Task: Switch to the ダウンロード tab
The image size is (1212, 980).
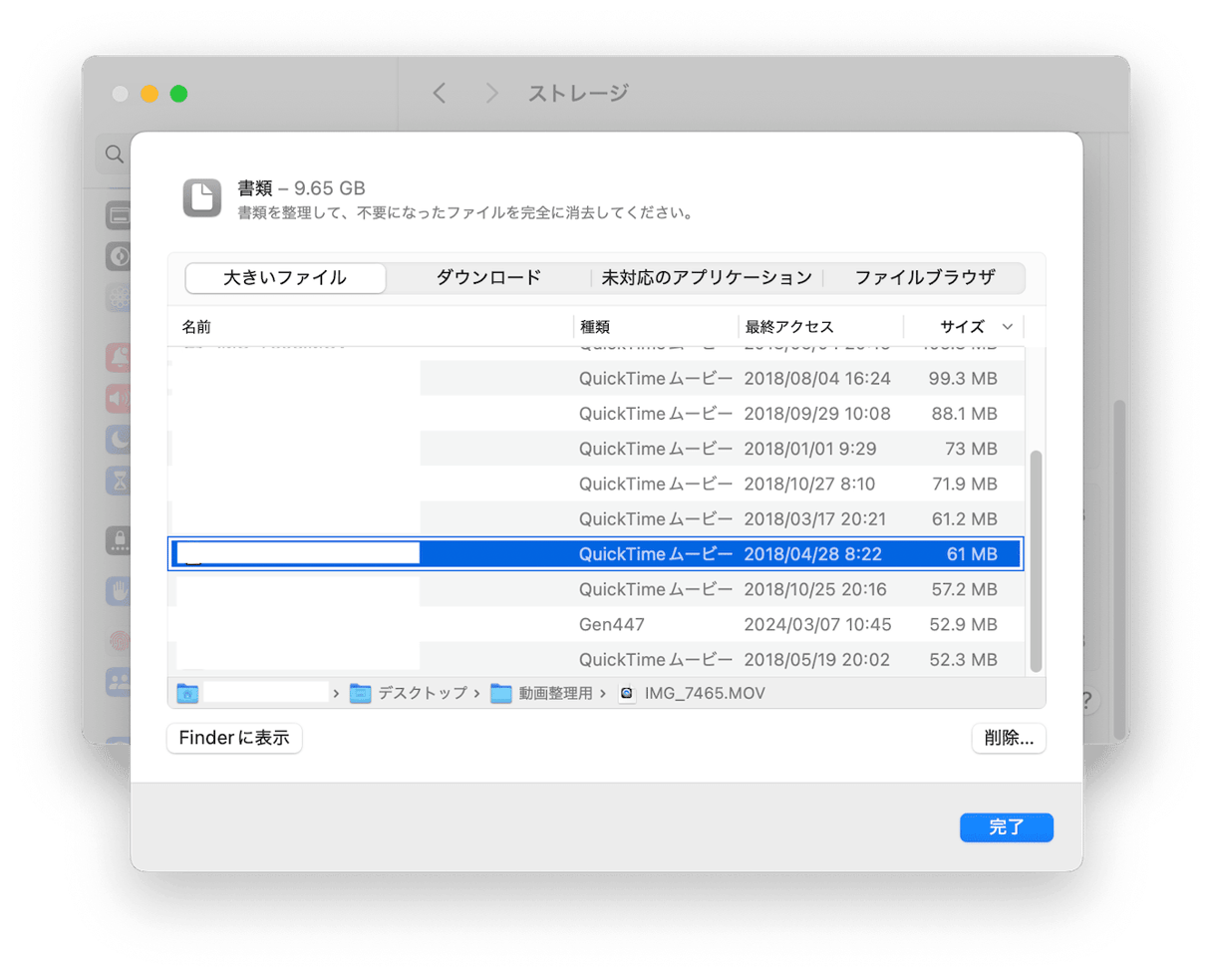Action: (487, 277)
